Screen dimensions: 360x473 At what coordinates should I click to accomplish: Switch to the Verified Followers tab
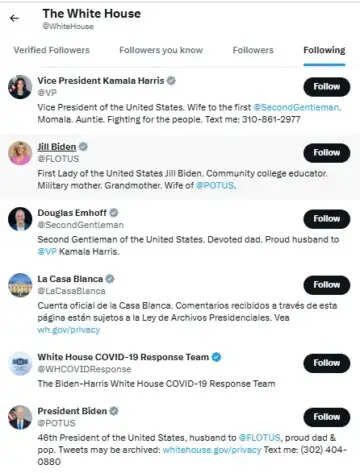point(52,50)
